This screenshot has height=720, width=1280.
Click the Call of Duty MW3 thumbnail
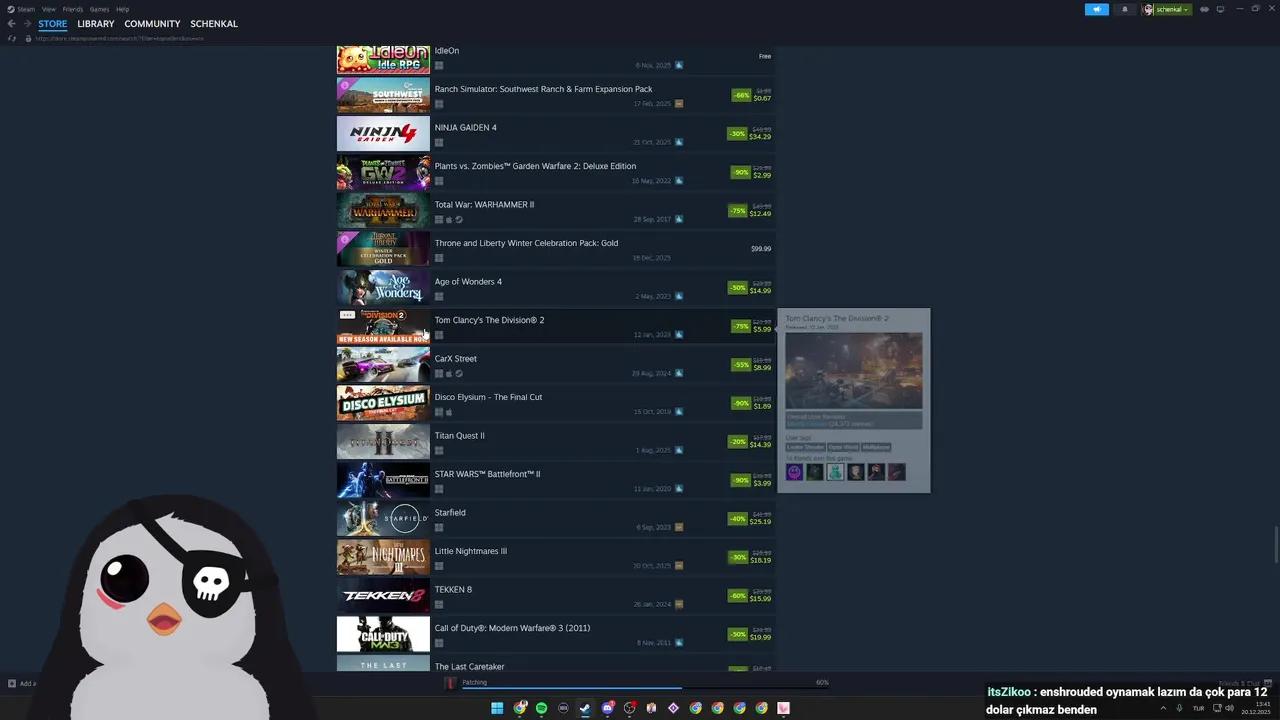click(x=383, y=634)
